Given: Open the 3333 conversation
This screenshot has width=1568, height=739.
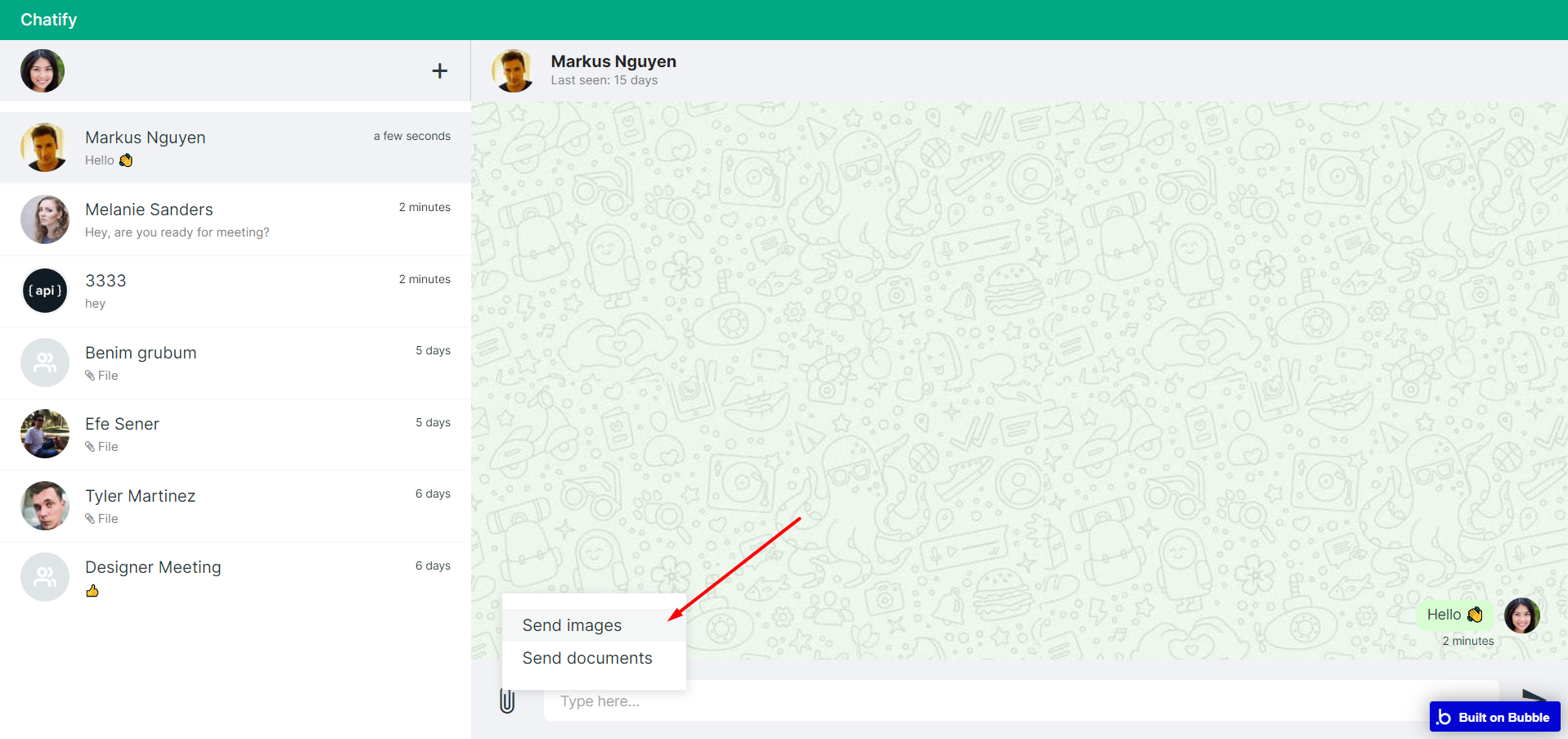Looking at the screenshot, I should click(236, 291).
